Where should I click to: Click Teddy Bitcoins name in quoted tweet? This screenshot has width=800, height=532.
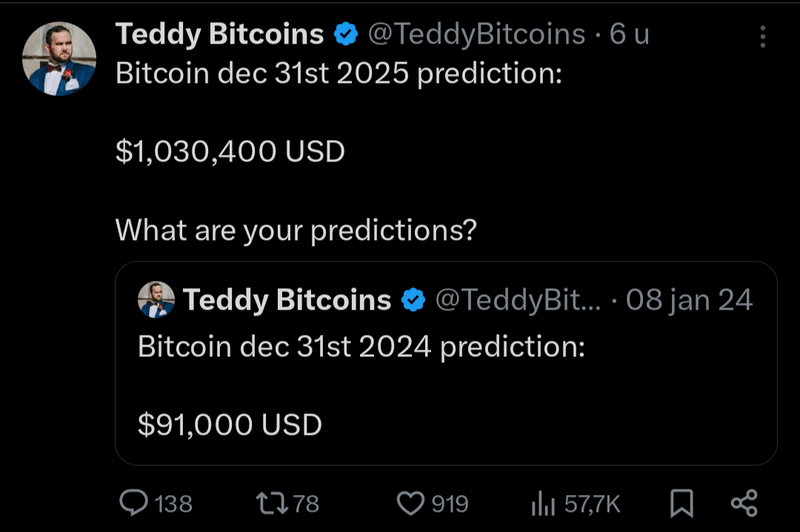[x=287, y=299]
